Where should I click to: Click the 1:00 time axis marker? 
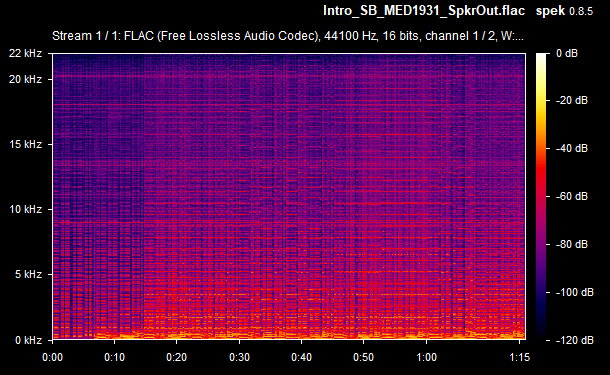[x=426, y=357]
